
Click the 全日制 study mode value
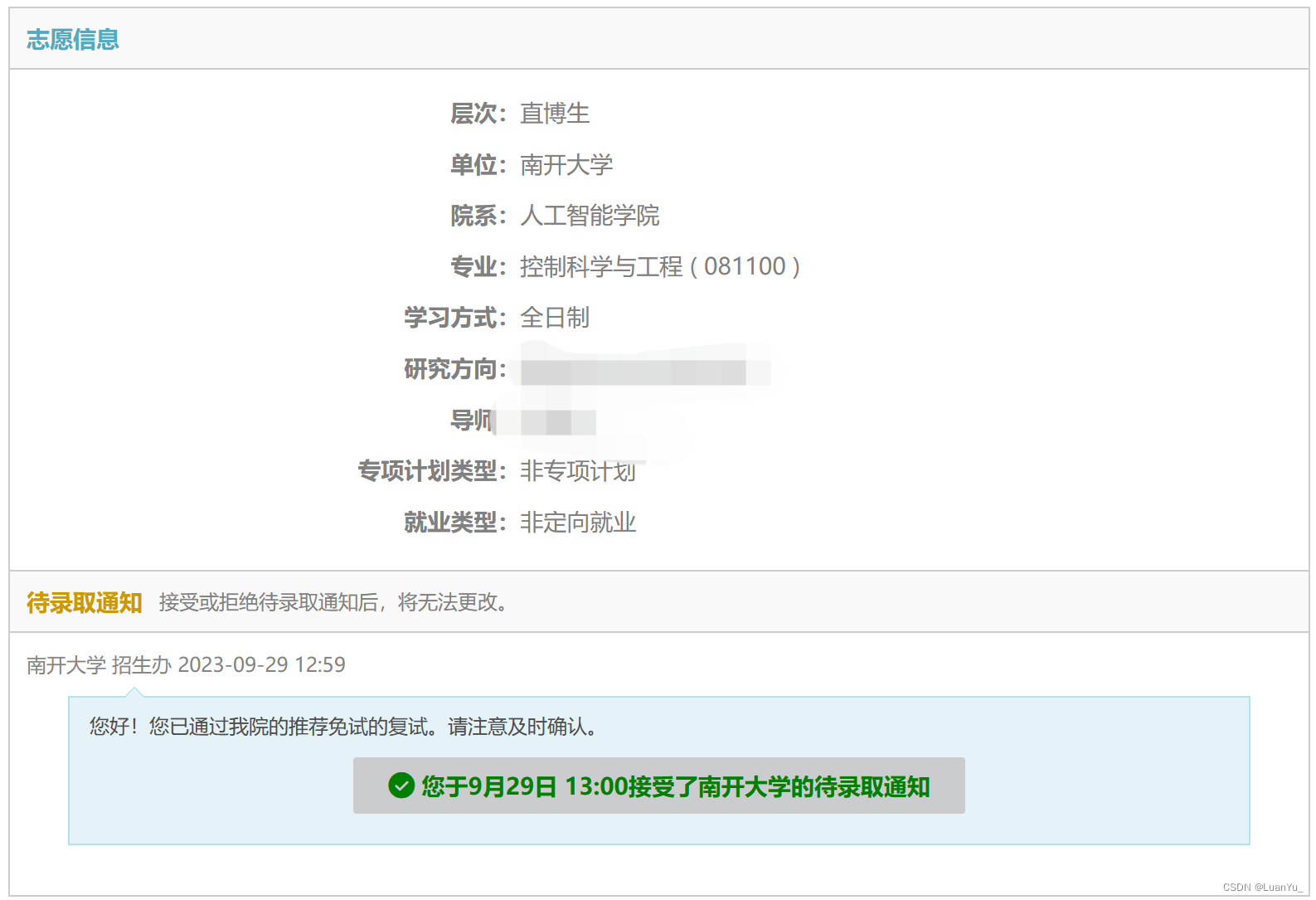point(555,318)
